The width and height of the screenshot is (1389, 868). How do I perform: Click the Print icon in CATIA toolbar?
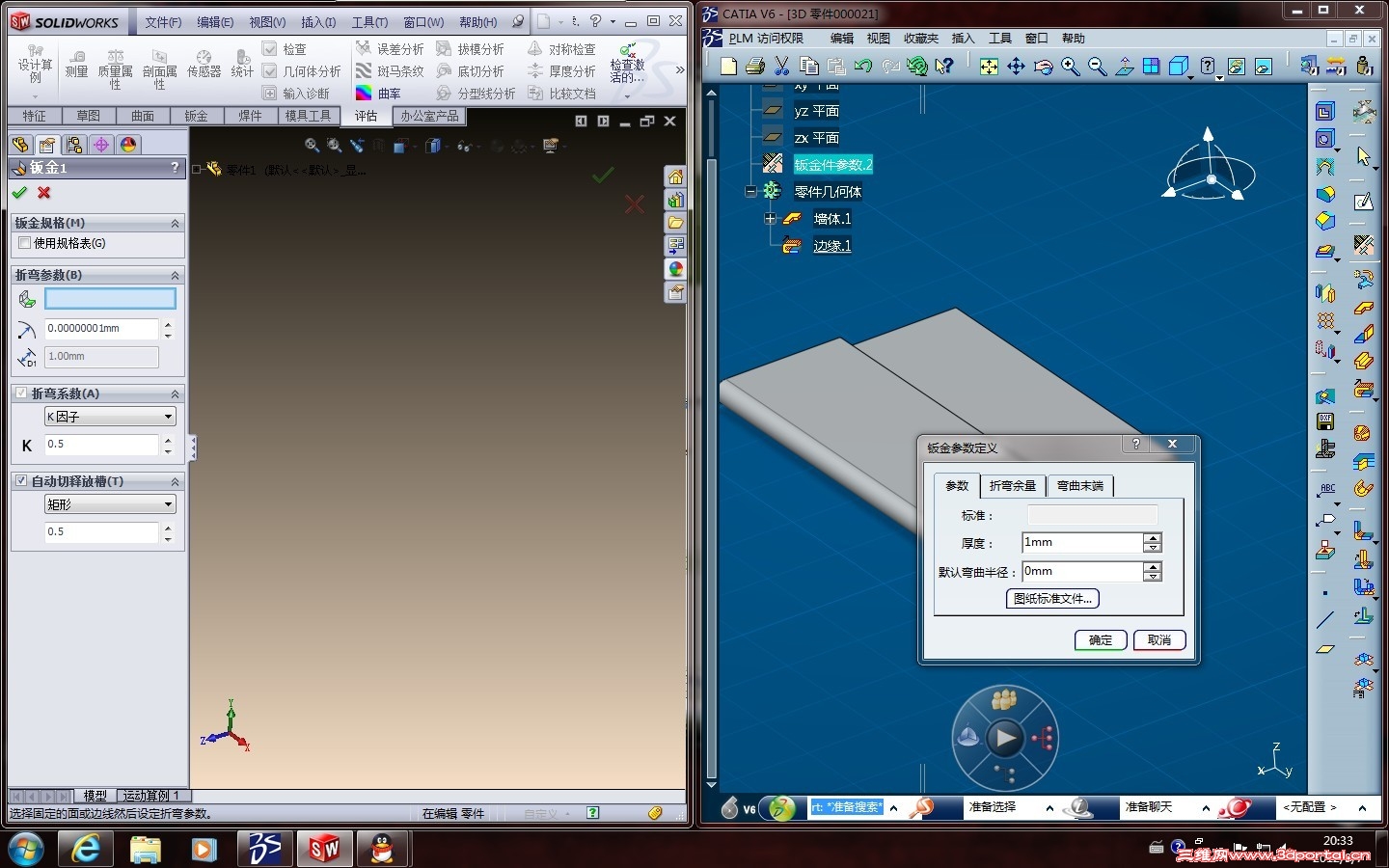click(755, 66)
